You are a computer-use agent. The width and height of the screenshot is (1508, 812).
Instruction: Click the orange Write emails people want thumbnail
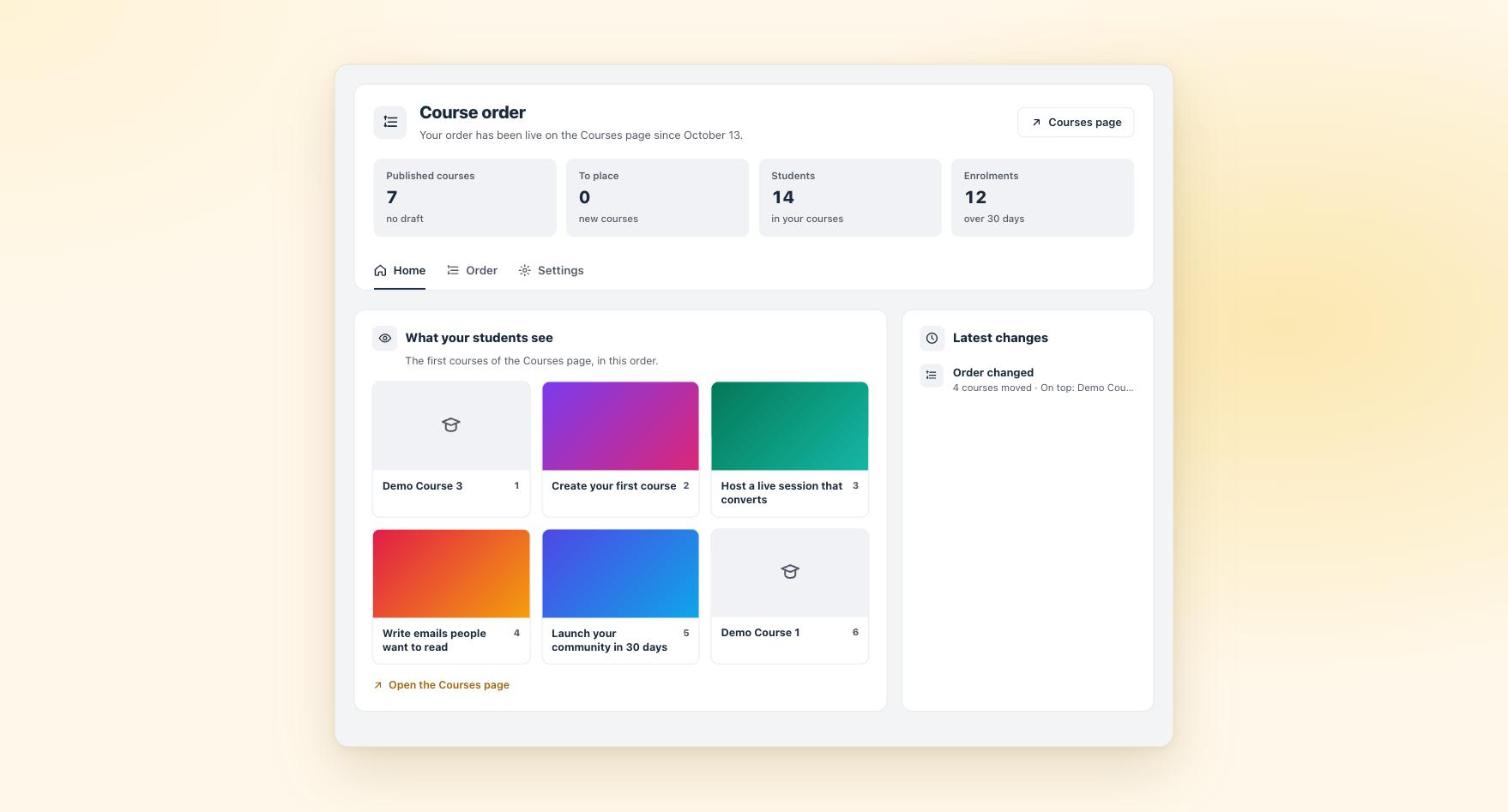[x=451, y=574]
